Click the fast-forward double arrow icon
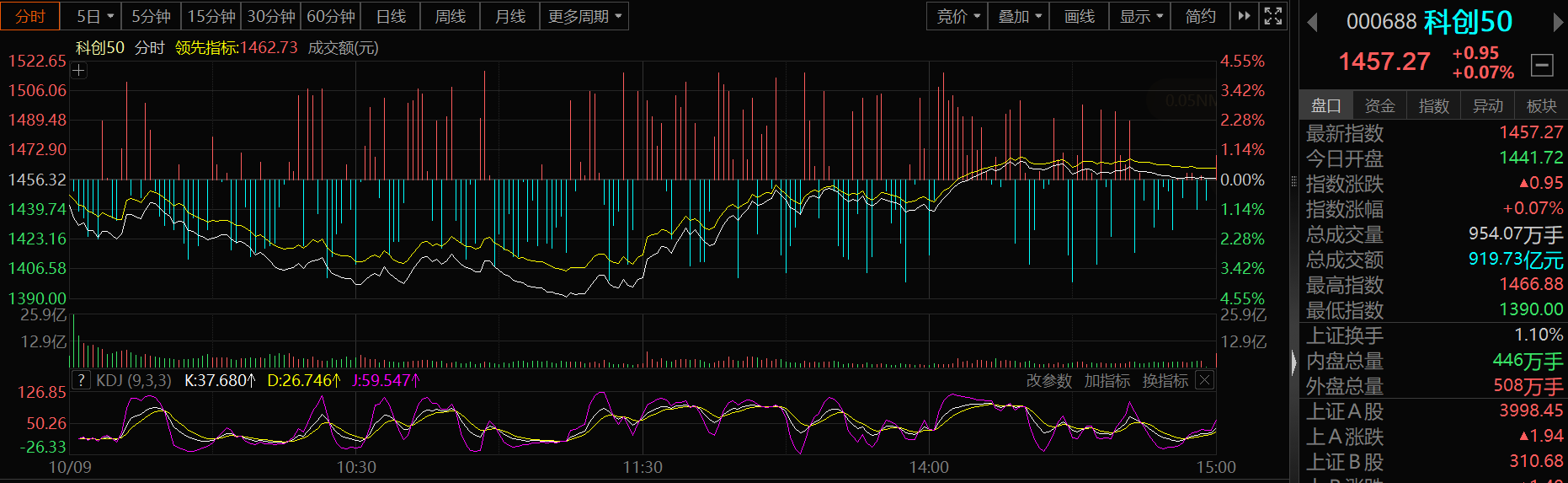 [x=1244, y=16]
